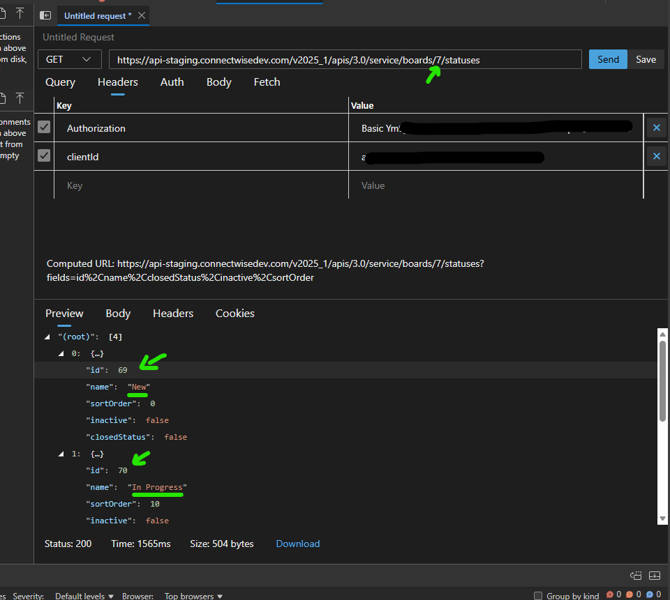Download the response via the Download link
Viewport: 670px width, 600px height.
[298, 544]
